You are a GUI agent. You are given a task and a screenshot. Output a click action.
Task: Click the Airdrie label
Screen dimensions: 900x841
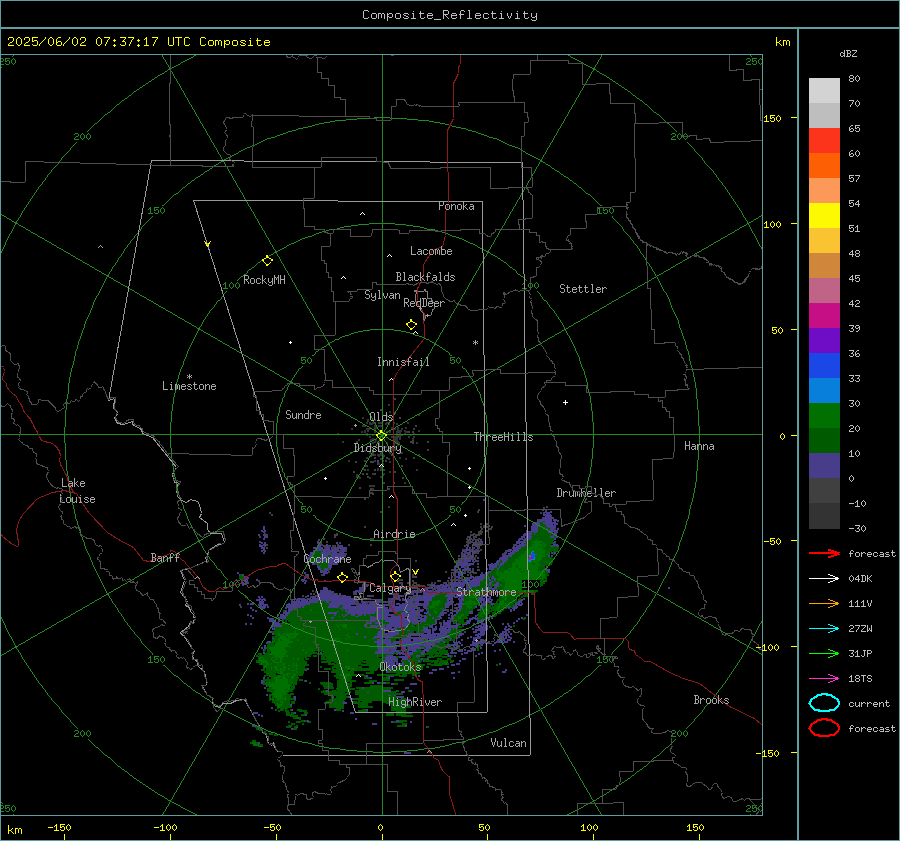[x=394, y=534]
